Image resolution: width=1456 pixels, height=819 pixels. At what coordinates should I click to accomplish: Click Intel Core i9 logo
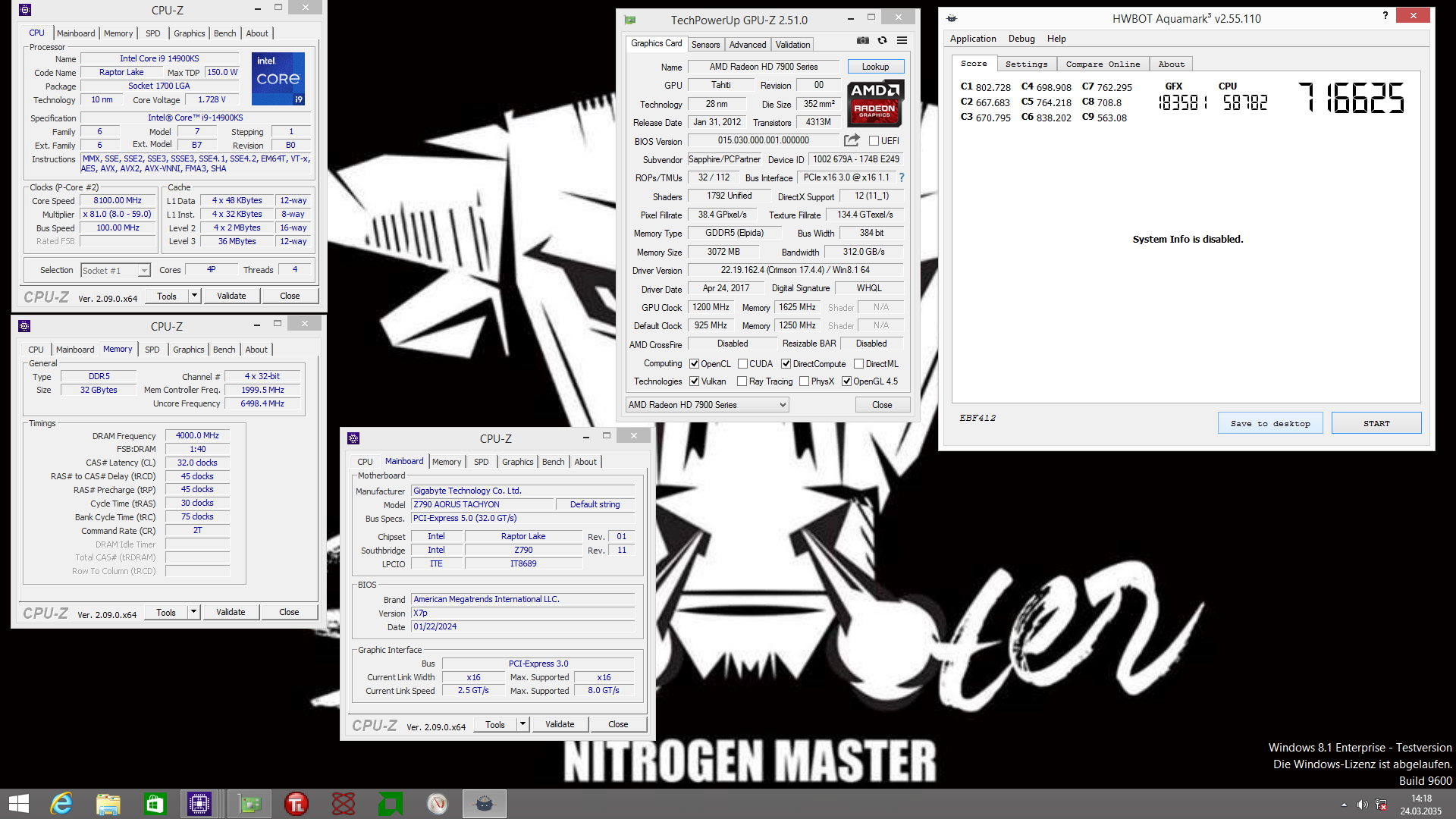click(x=278, y=79)
